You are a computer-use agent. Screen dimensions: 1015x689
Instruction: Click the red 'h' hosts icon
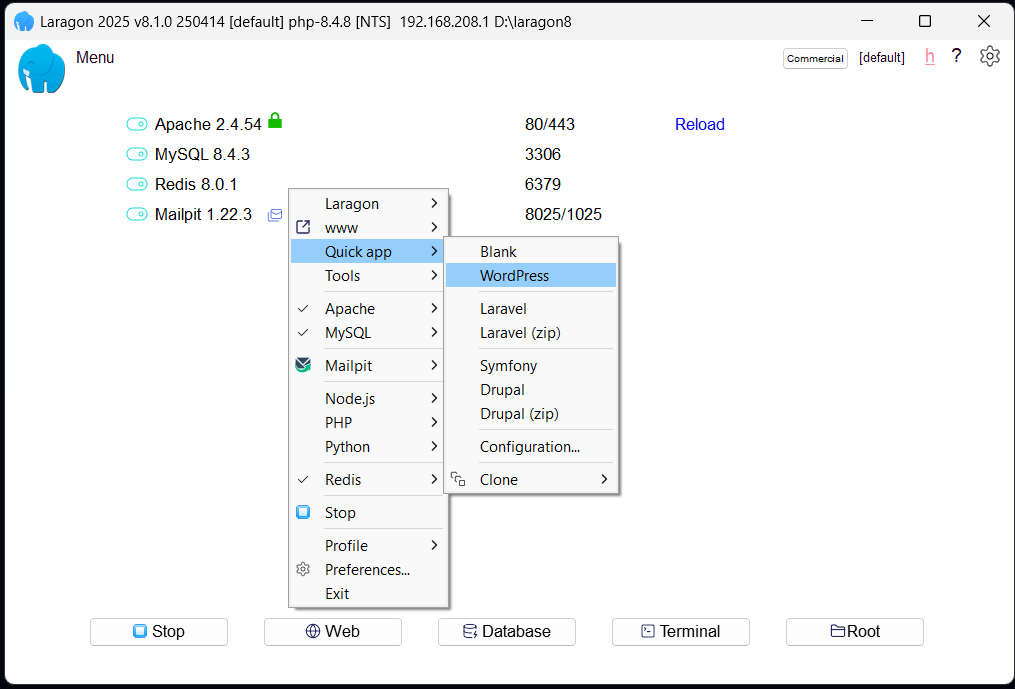(930, 57)
